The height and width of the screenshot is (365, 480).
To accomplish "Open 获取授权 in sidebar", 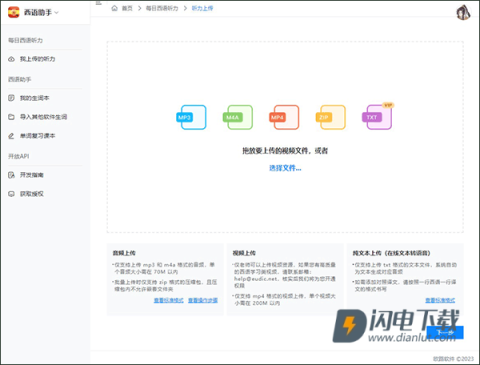I will pos(32,194).
